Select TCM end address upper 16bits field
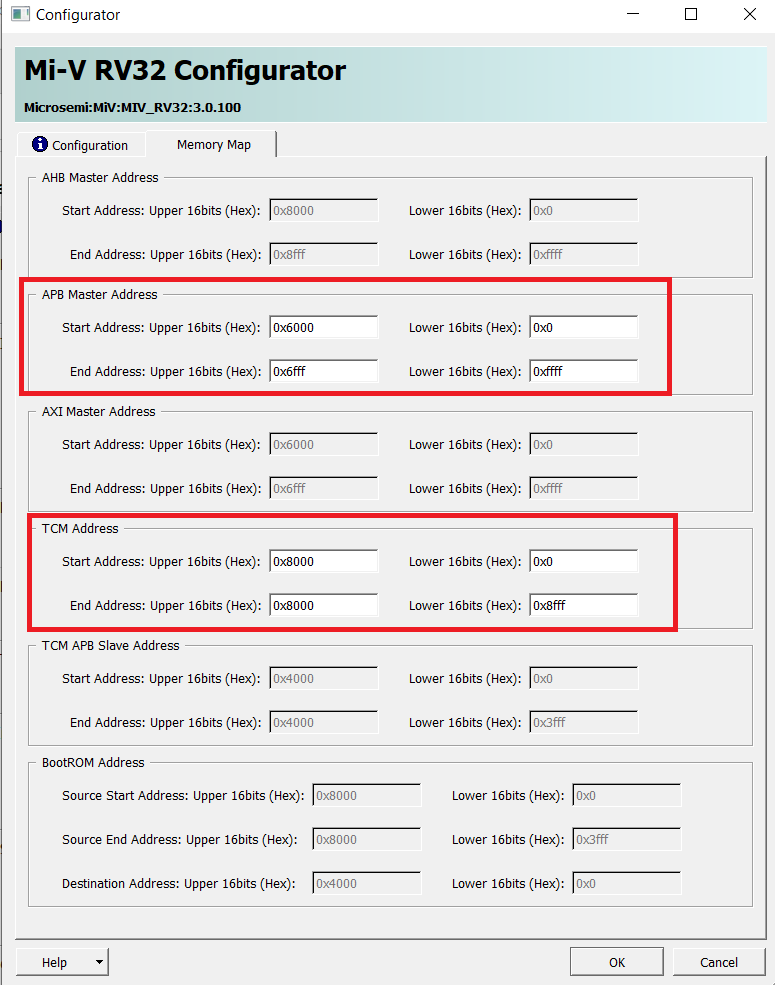Screen dimensions: 775x985 click(x=323, y=606)
